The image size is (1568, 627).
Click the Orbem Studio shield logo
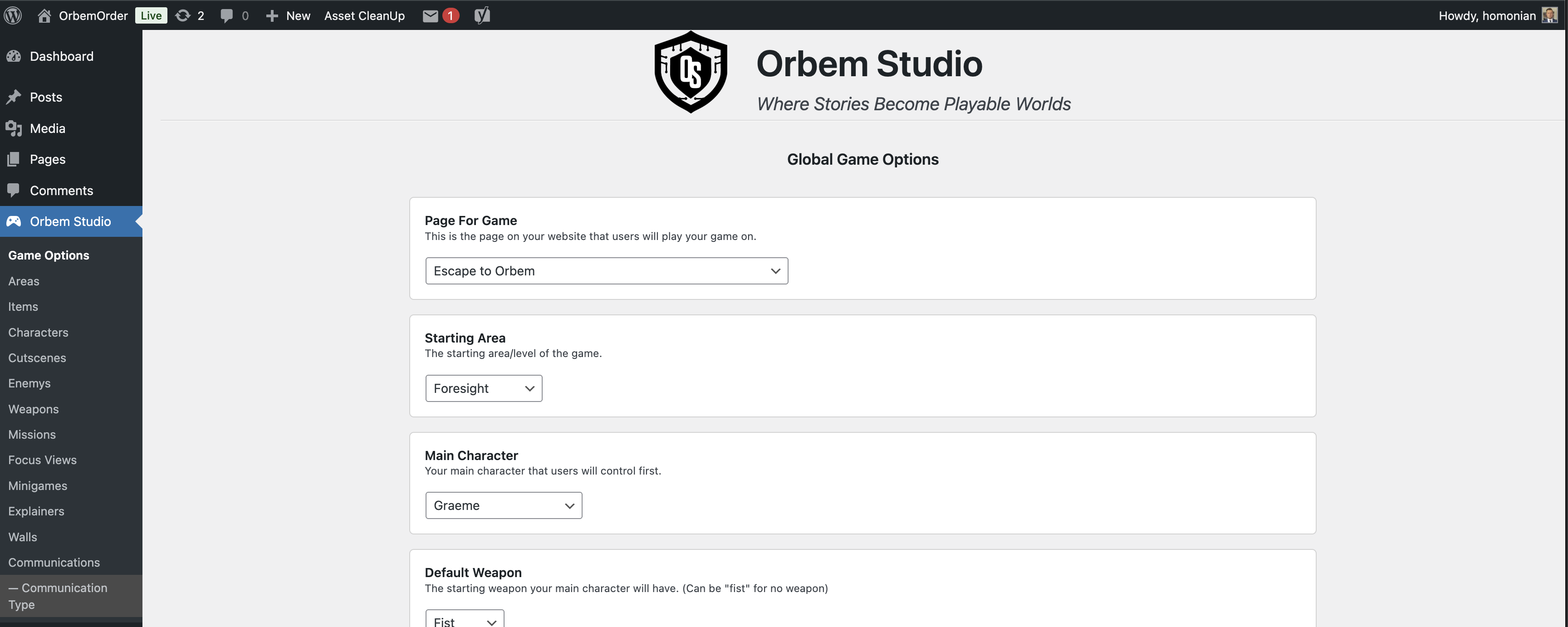click(x=690, y=72)
